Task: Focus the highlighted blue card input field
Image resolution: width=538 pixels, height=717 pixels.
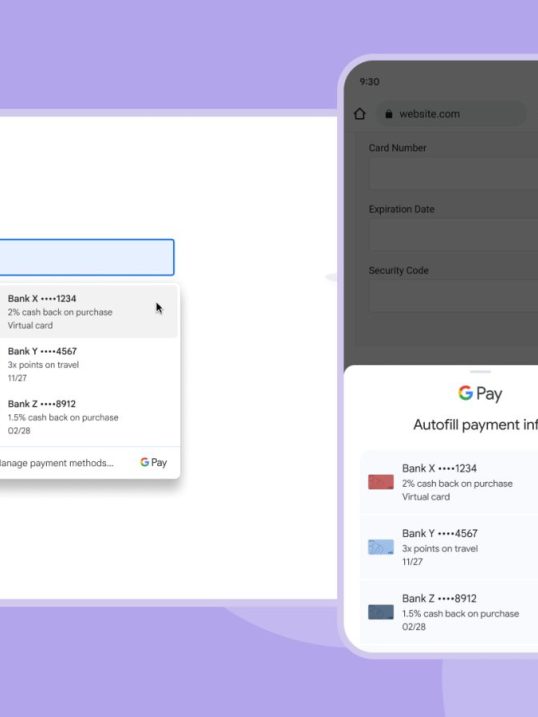Action: click(87, 257)
